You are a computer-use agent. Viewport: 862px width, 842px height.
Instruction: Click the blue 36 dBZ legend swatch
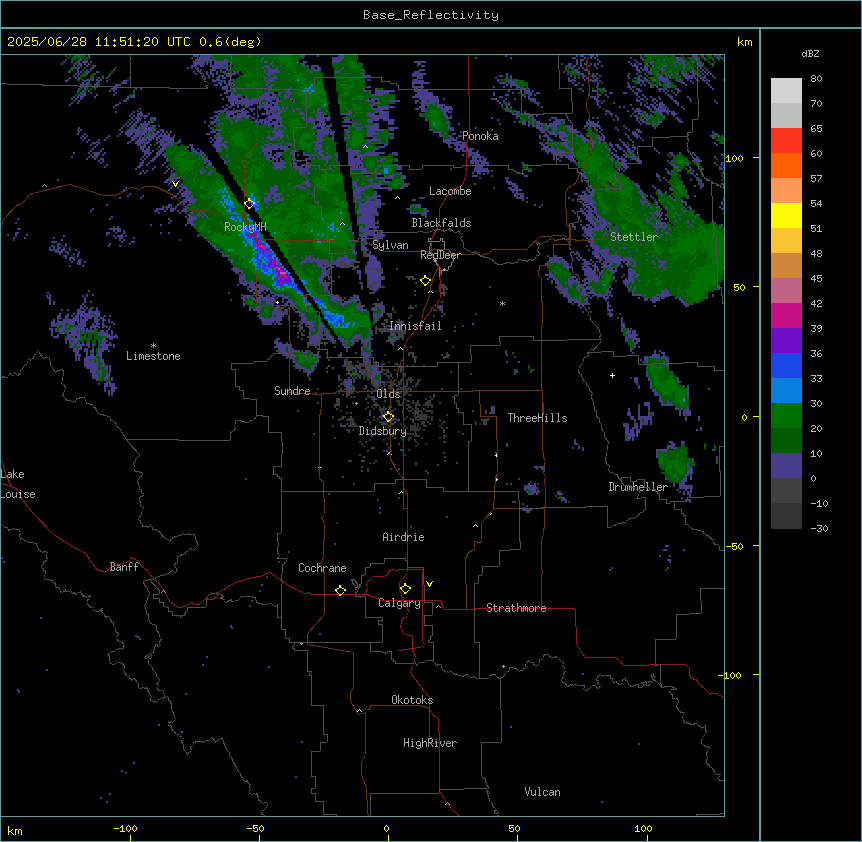[x=786, y=365]
